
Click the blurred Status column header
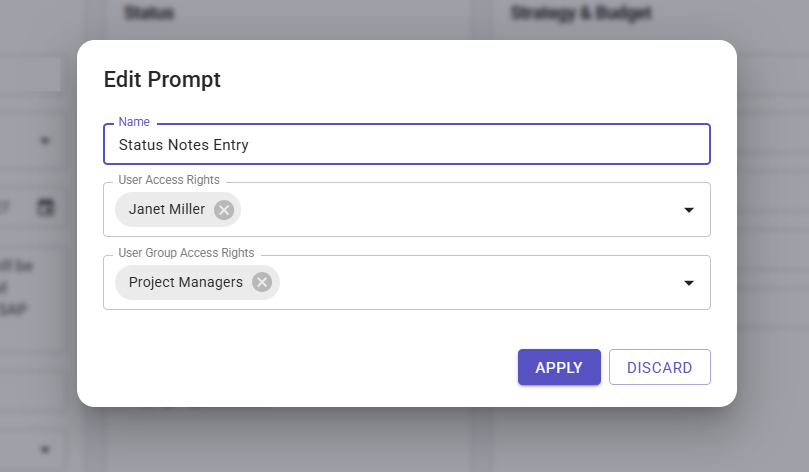click(150, 13)
